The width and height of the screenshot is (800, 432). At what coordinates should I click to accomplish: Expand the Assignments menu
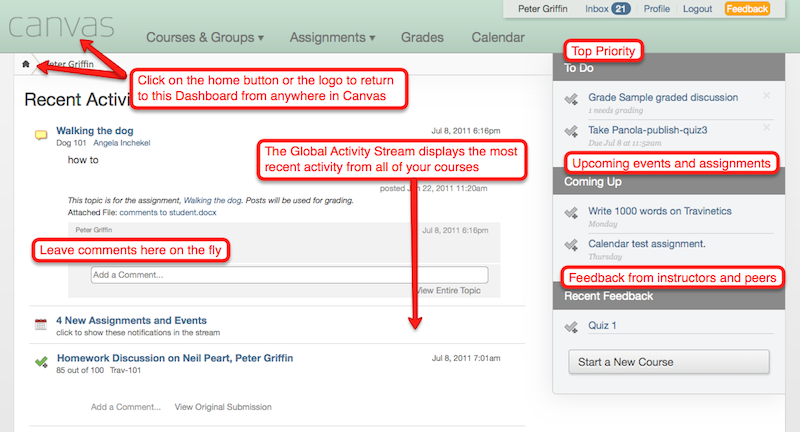(x=332, y=37)
